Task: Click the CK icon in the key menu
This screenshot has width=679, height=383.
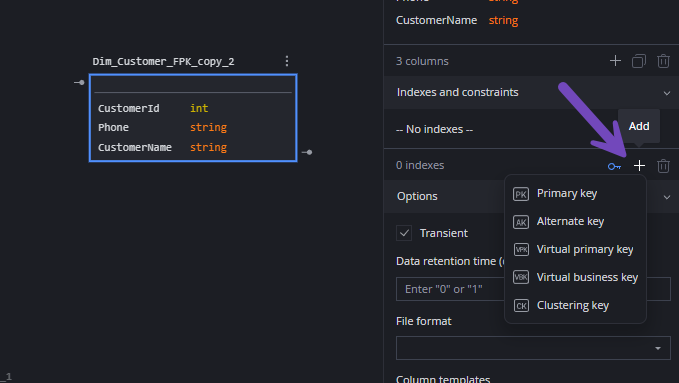Action: point(521,305)
